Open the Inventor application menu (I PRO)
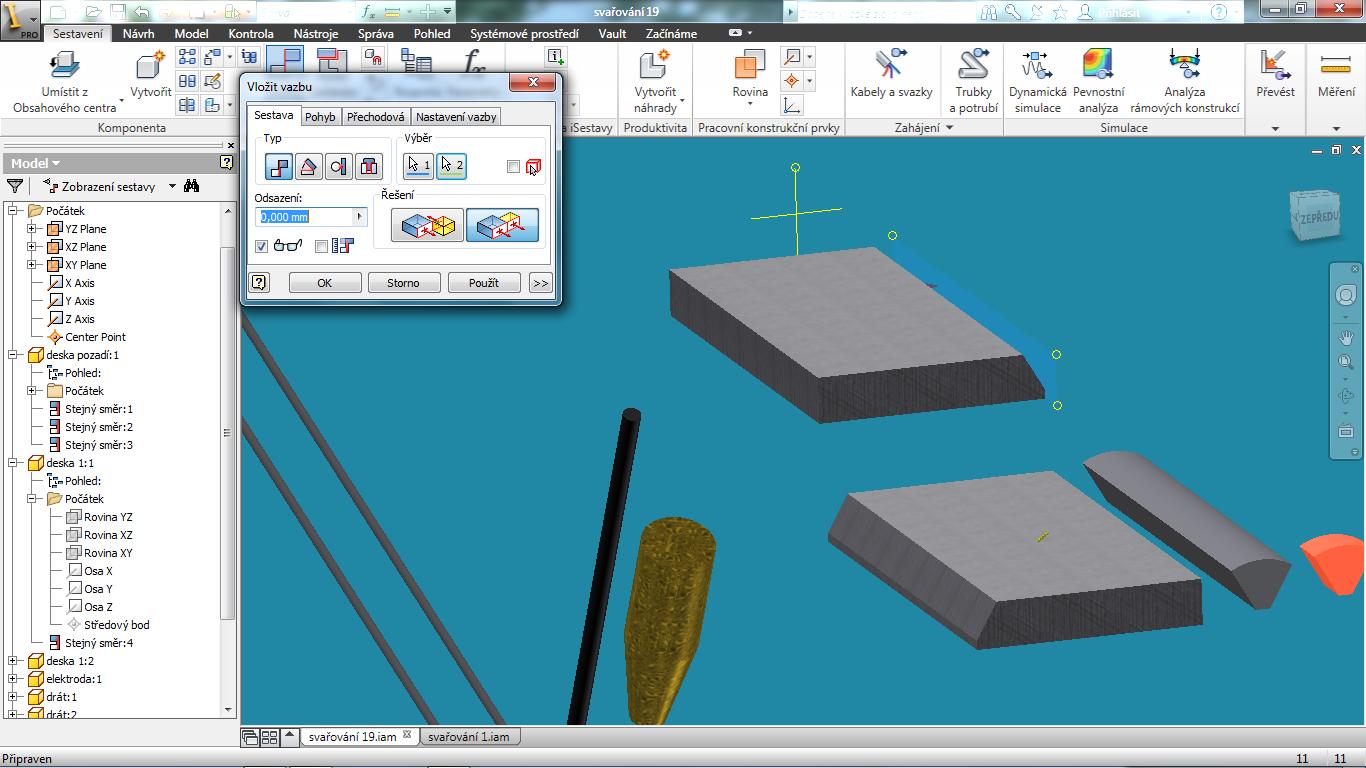The width and height of the screenshot is (1366, 768). click(19, 21)
